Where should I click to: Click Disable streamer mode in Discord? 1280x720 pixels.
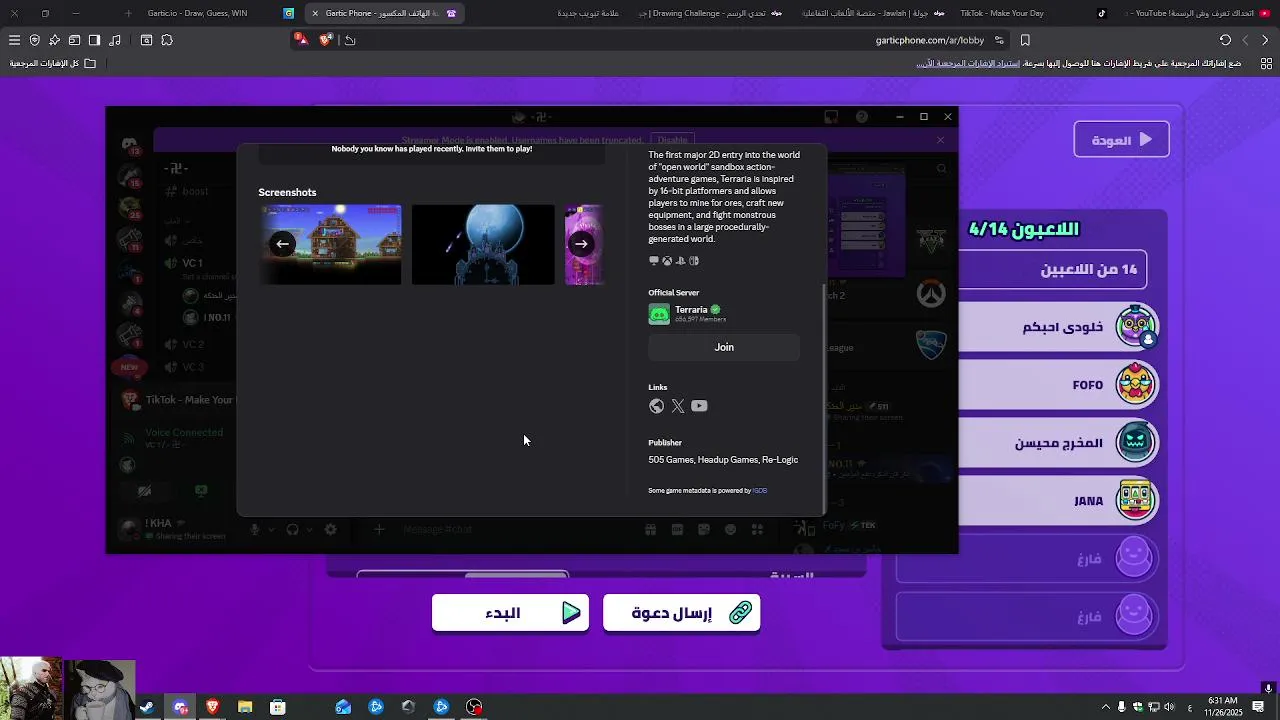pyautogui.click(x=672, y=140)
